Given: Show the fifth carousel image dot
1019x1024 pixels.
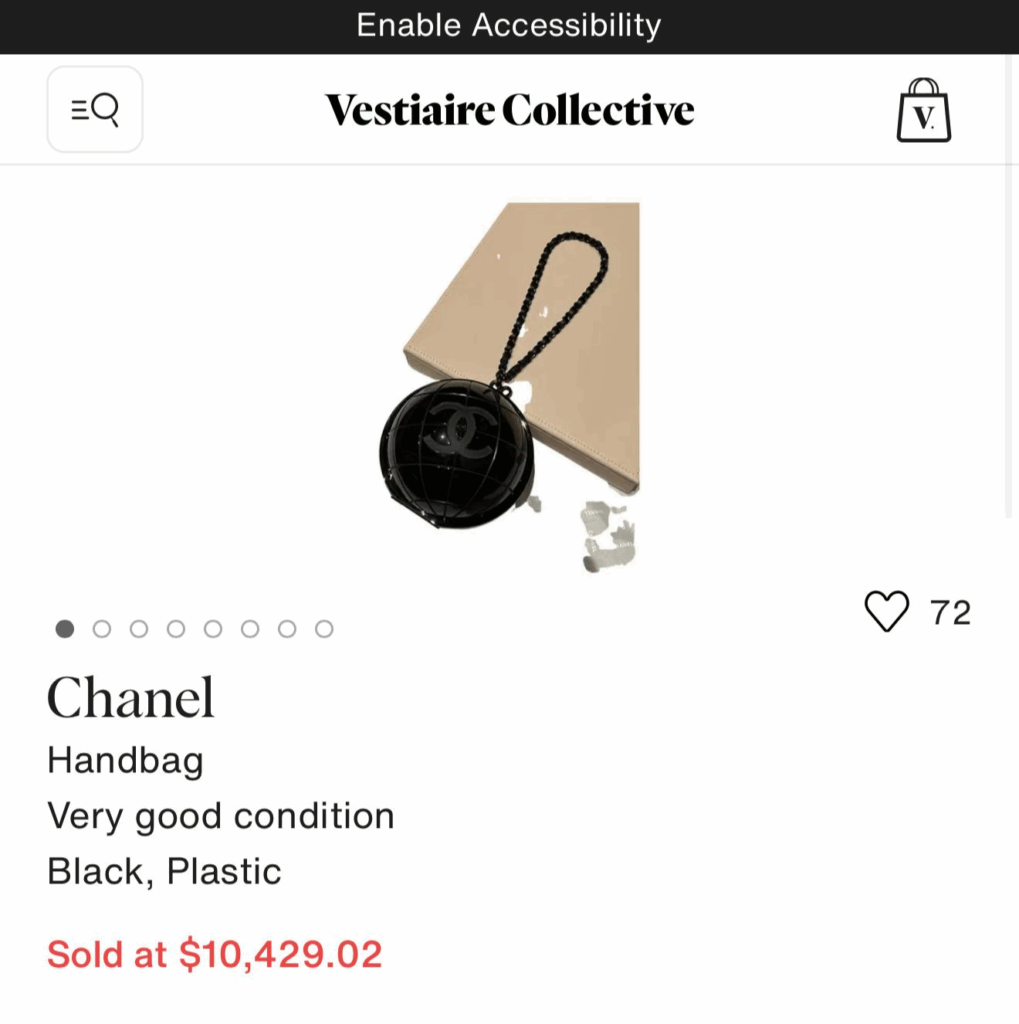Looking at the screenshot, I should pyautogui.click(x=213, y=629).
